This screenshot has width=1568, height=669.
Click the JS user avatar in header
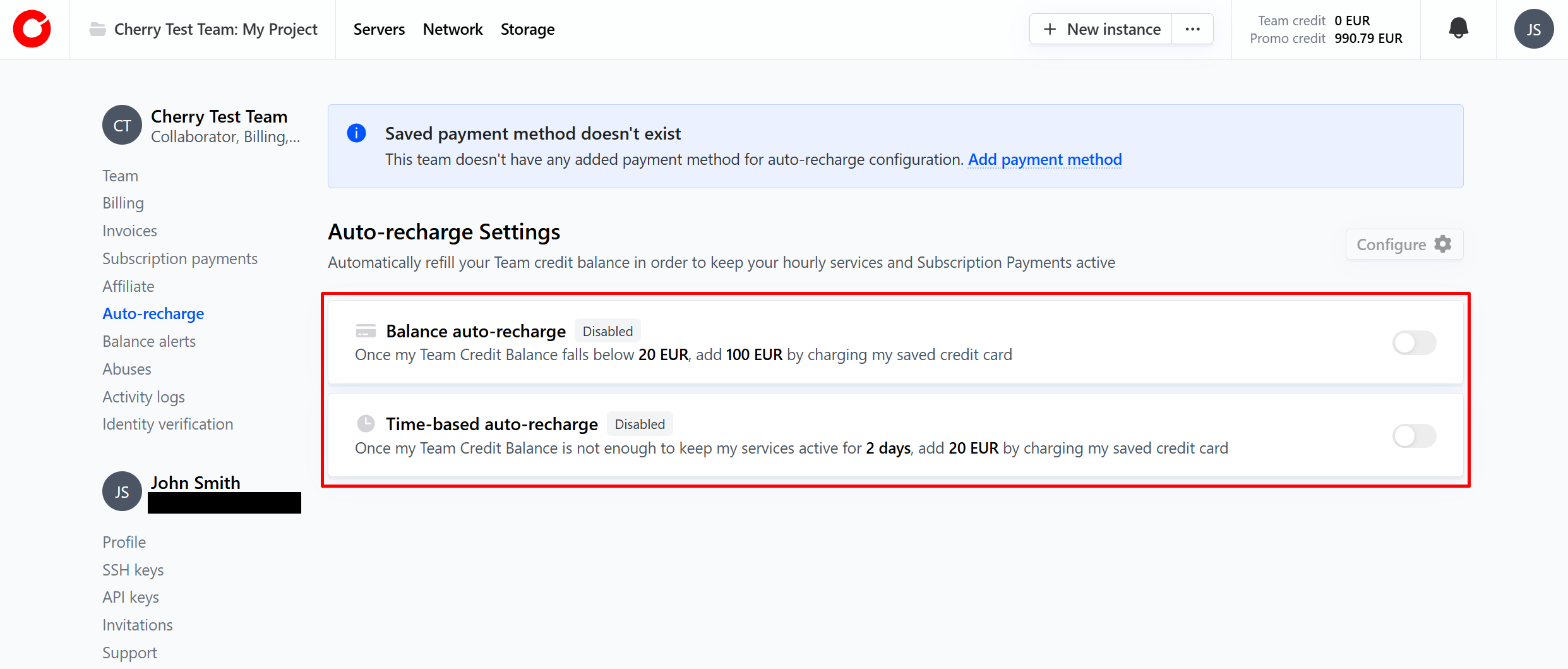(1533, 29)
